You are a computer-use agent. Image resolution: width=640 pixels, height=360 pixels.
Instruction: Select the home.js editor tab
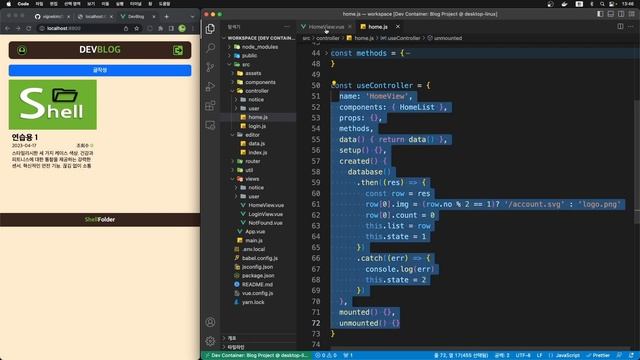point(378,27)
